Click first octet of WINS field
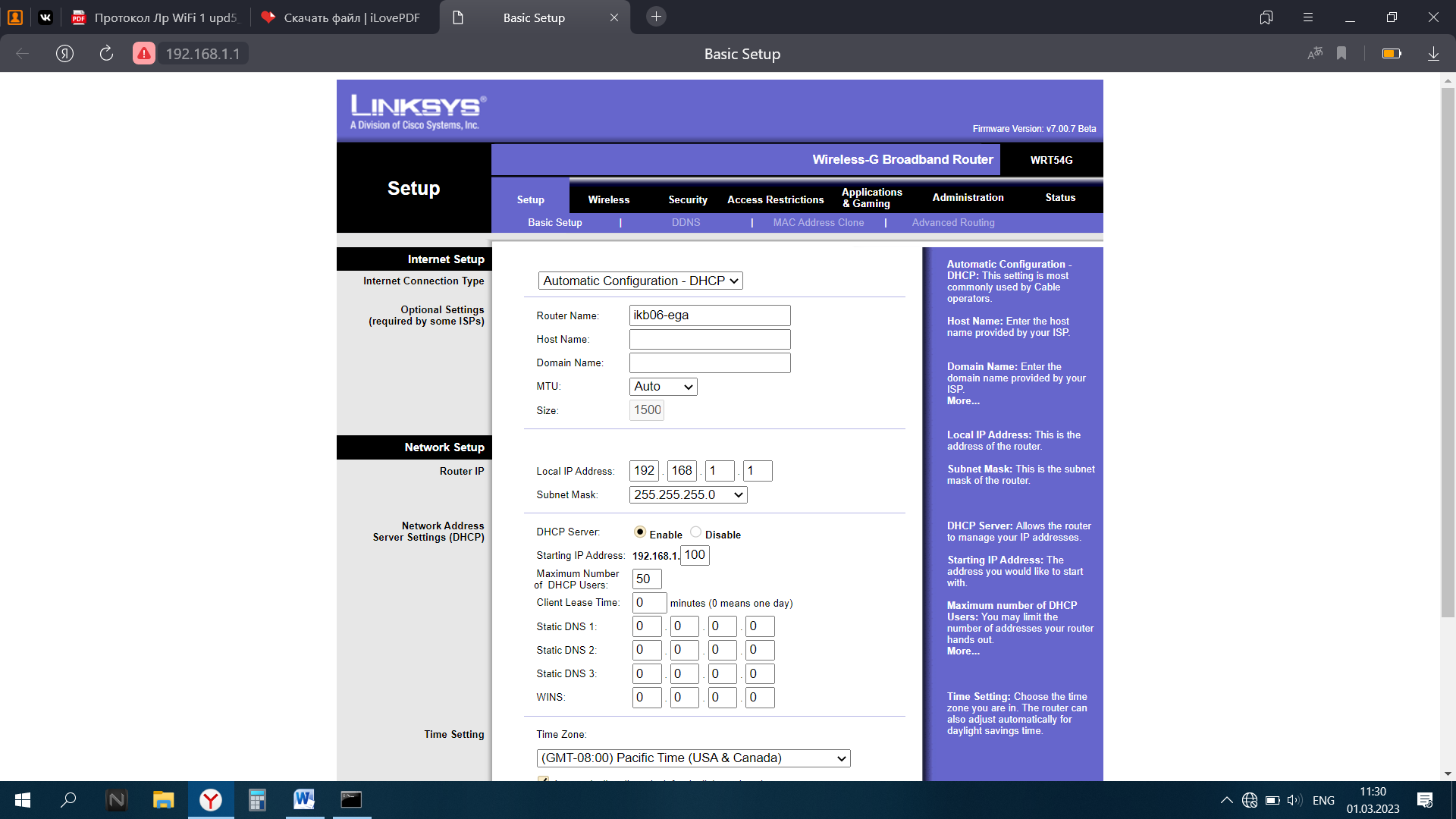 pyautogui.click(x=647, y=698)
